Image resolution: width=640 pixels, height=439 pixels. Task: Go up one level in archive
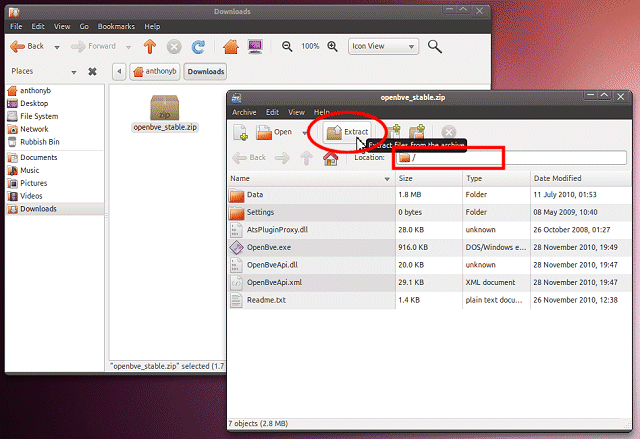(x=307, y=158)
